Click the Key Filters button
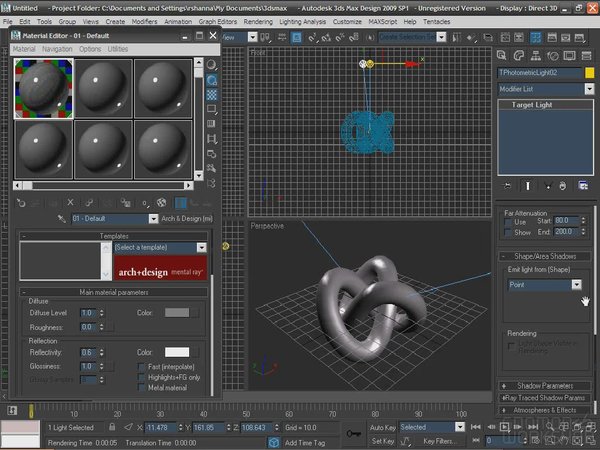This screenshot has width=600, height=450. tap(438, 441)
